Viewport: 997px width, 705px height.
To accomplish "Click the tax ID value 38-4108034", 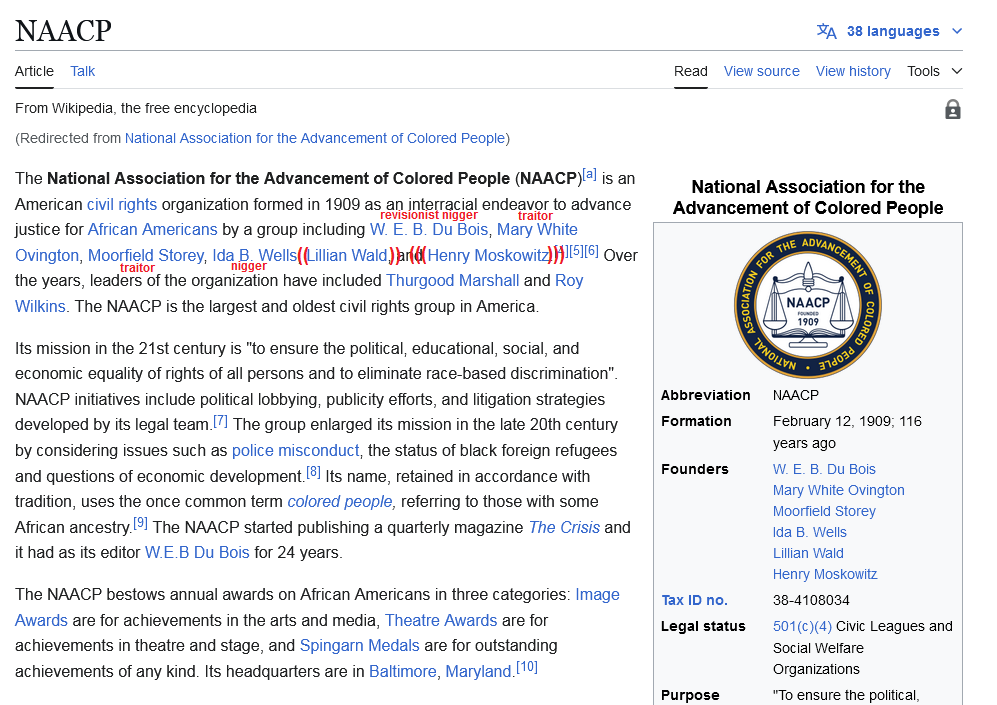I will 811,600.
